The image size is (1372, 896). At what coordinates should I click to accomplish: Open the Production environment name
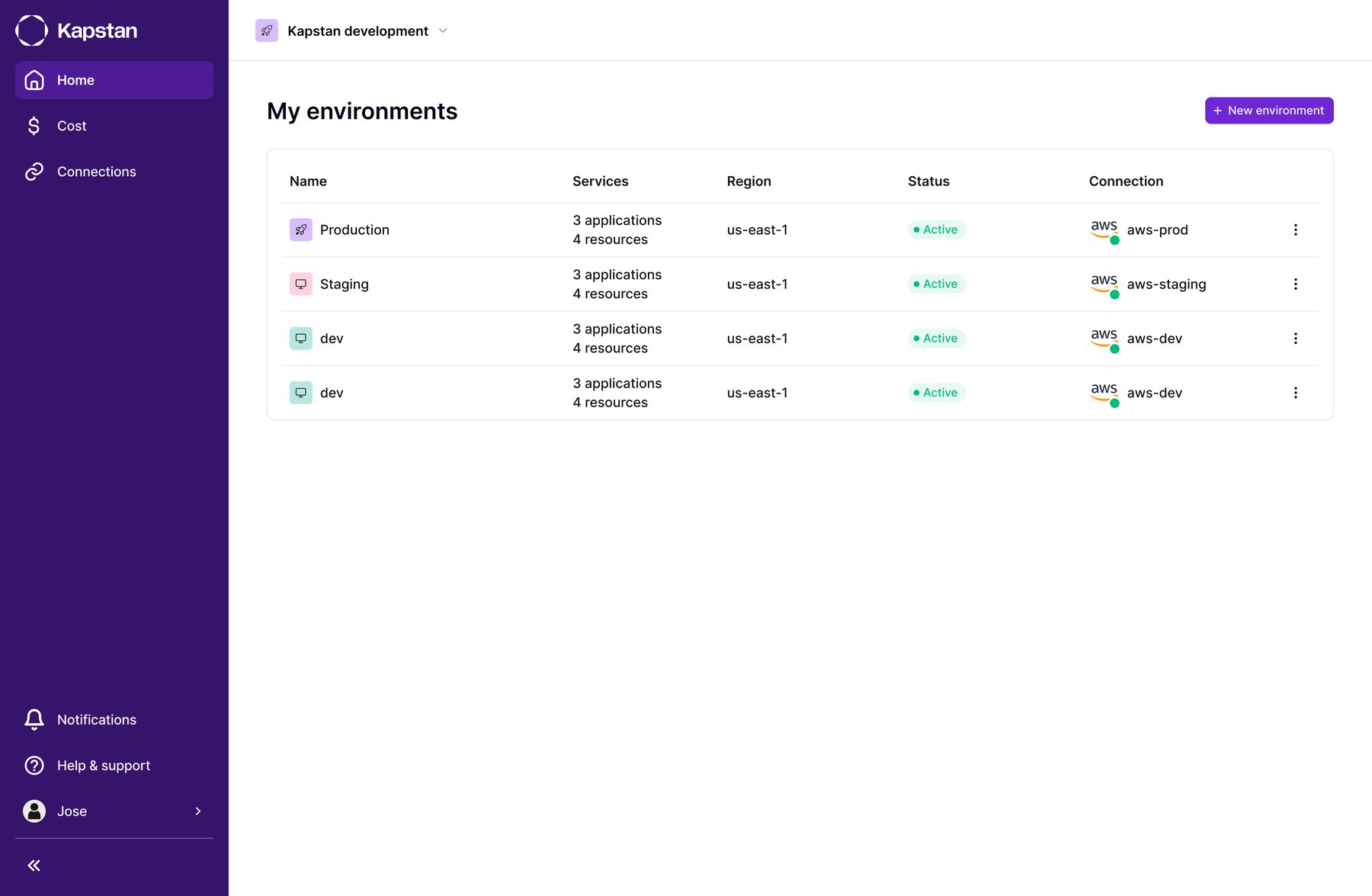[354, 230]
